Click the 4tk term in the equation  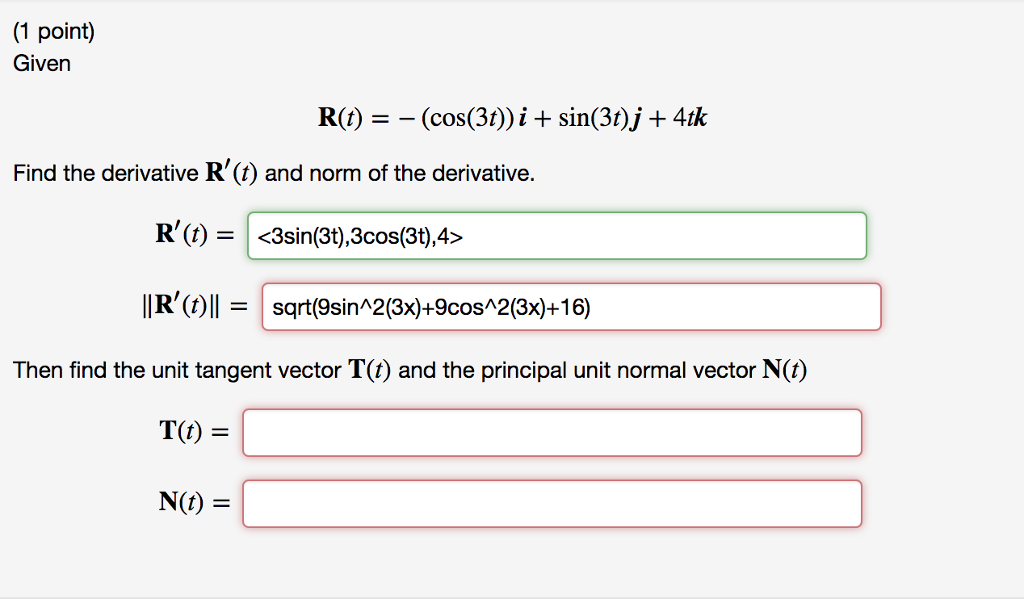[689, 117]
